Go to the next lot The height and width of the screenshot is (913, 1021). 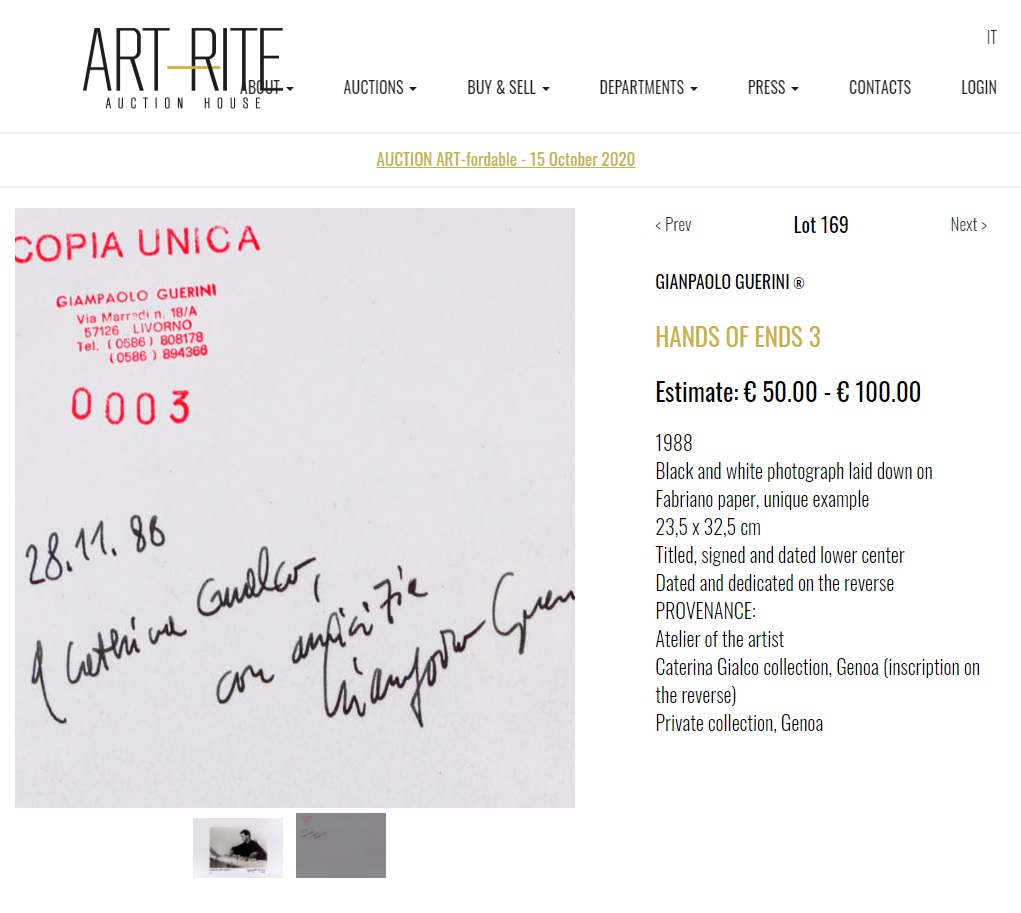(968, 225)
